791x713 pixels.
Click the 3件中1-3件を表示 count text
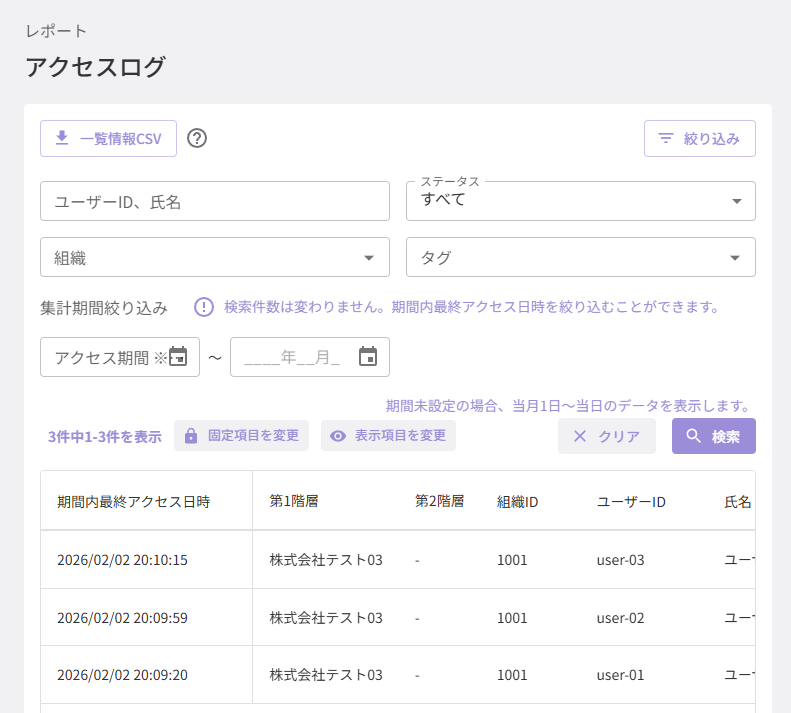tap(105, 436)
